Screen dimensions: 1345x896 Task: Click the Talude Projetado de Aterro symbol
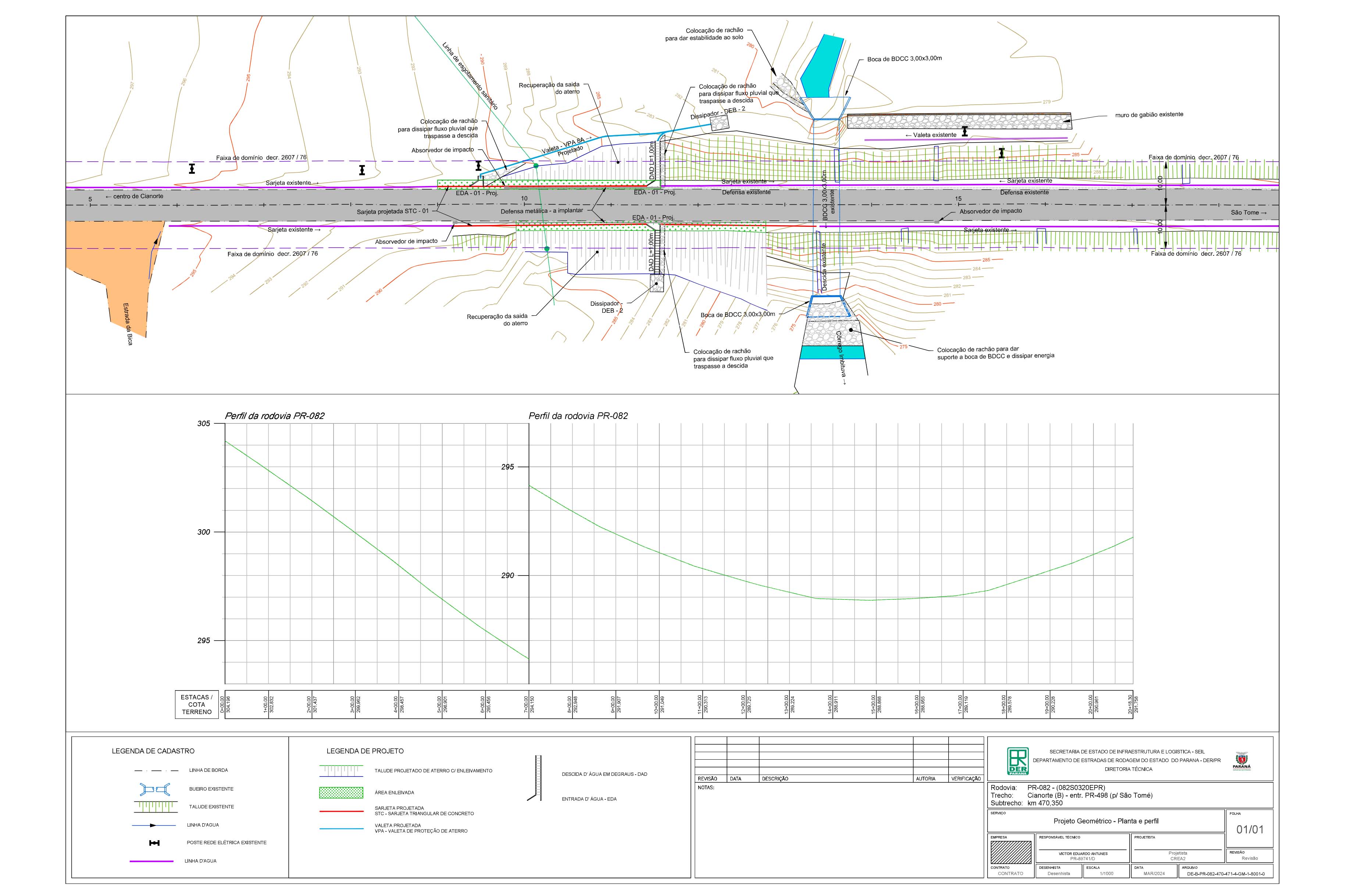point(341,771)
